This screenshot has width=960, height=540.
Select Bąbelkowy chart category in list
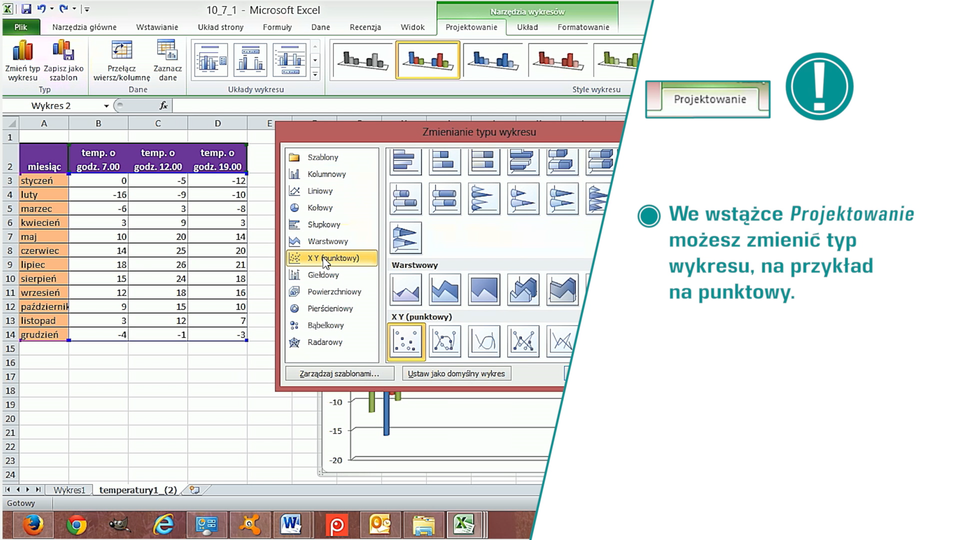pyautogui.click(x=325, y=325)
